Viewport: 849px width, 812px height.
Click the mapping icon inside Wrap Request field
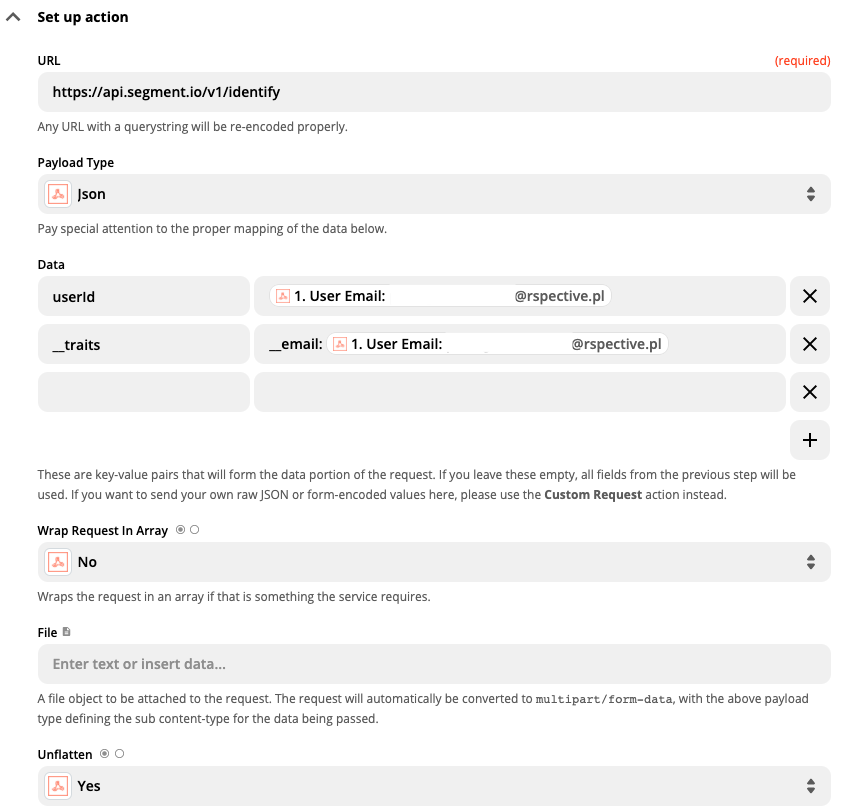tap(57, 562)
